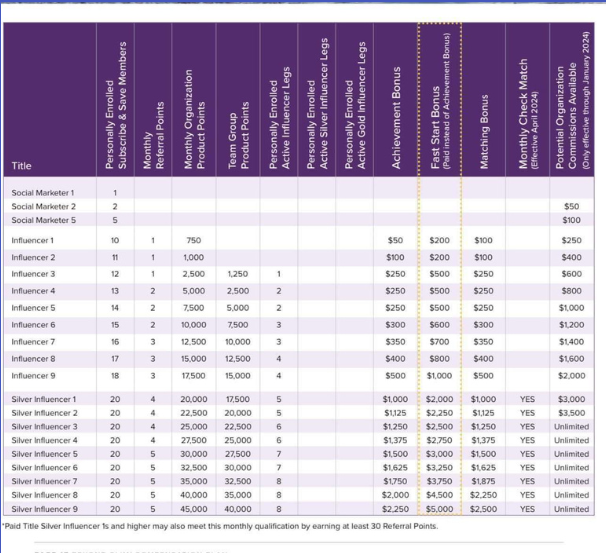Click the "Title" column header
This screenshot has height=553, width=606.
(21, 166)
